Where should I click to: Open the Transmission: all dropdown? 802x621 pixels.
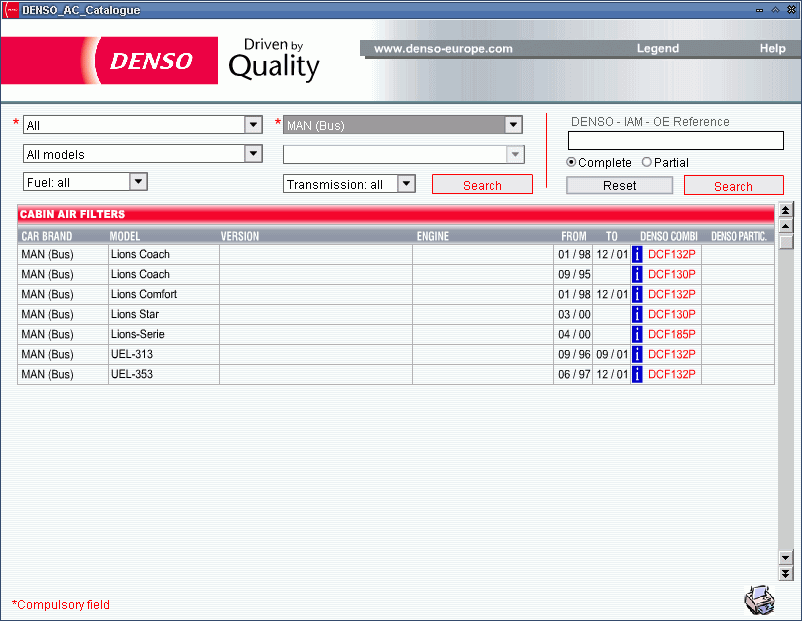(x=406, y=184)
